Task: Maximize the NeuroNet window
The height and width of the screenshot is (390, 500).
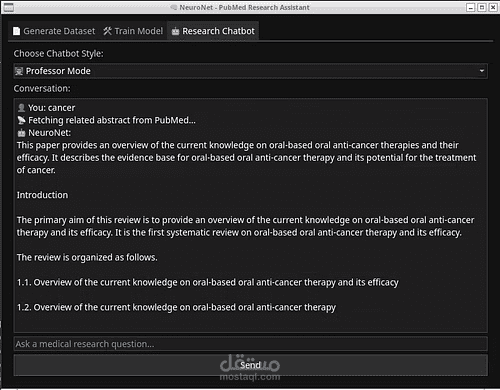Action: point(482,7)
